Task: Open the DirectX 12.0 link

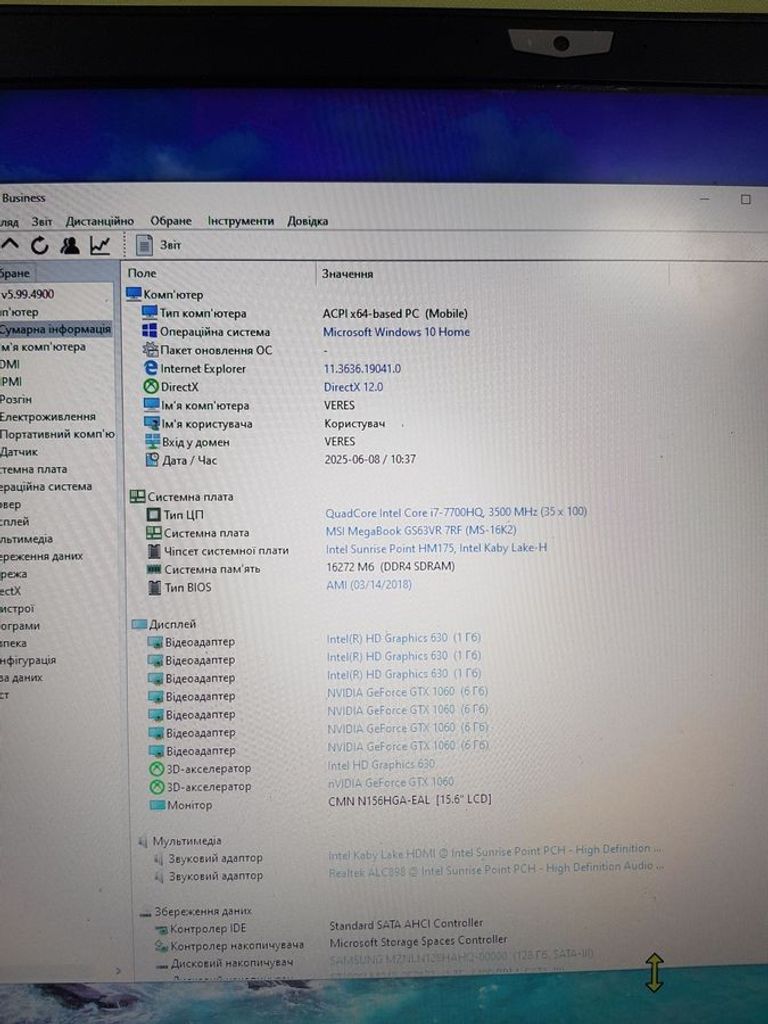Action: tap(353, 387)
